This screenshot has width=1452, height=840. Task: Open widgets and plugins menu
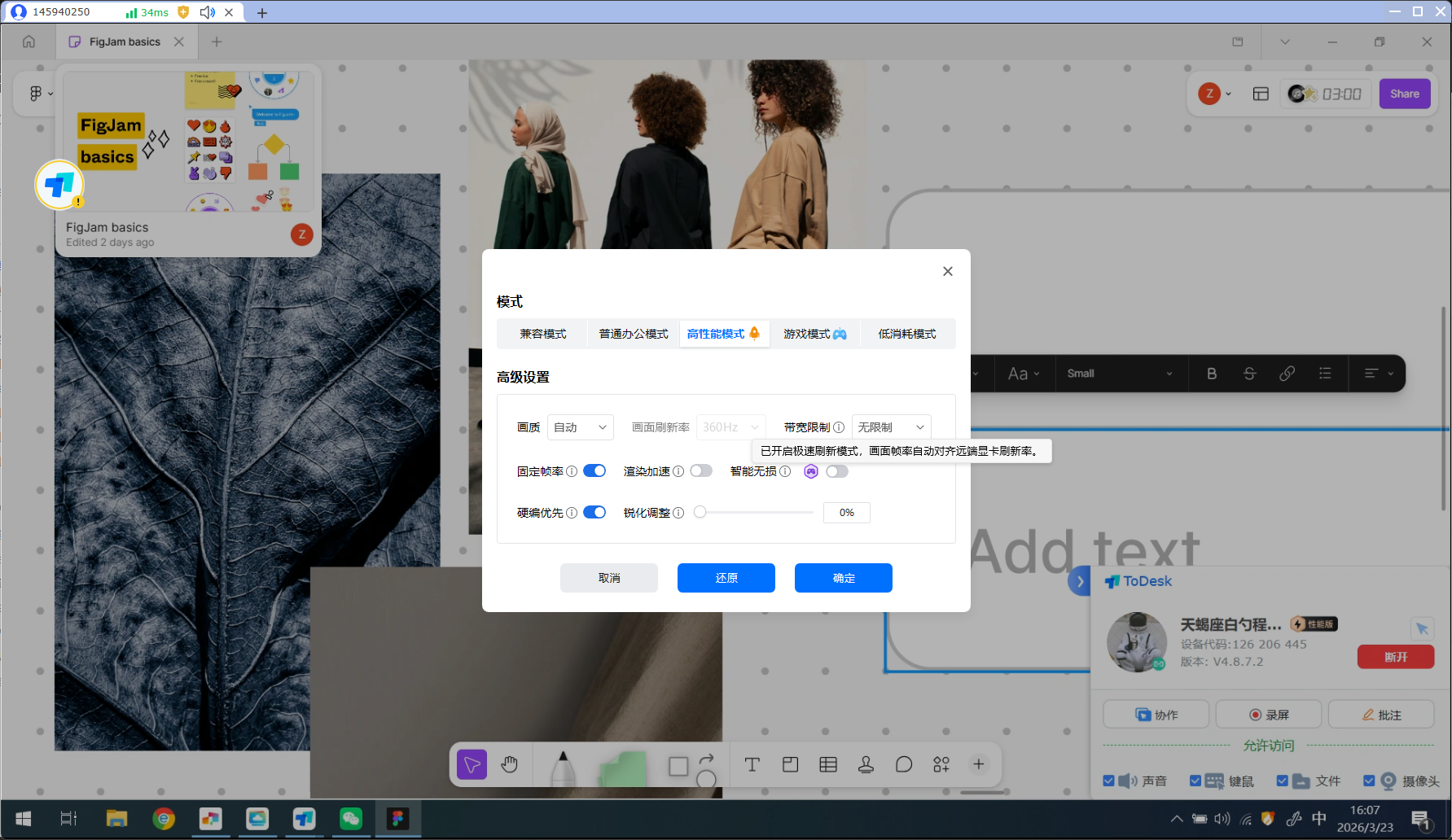[x=941, y=764]
